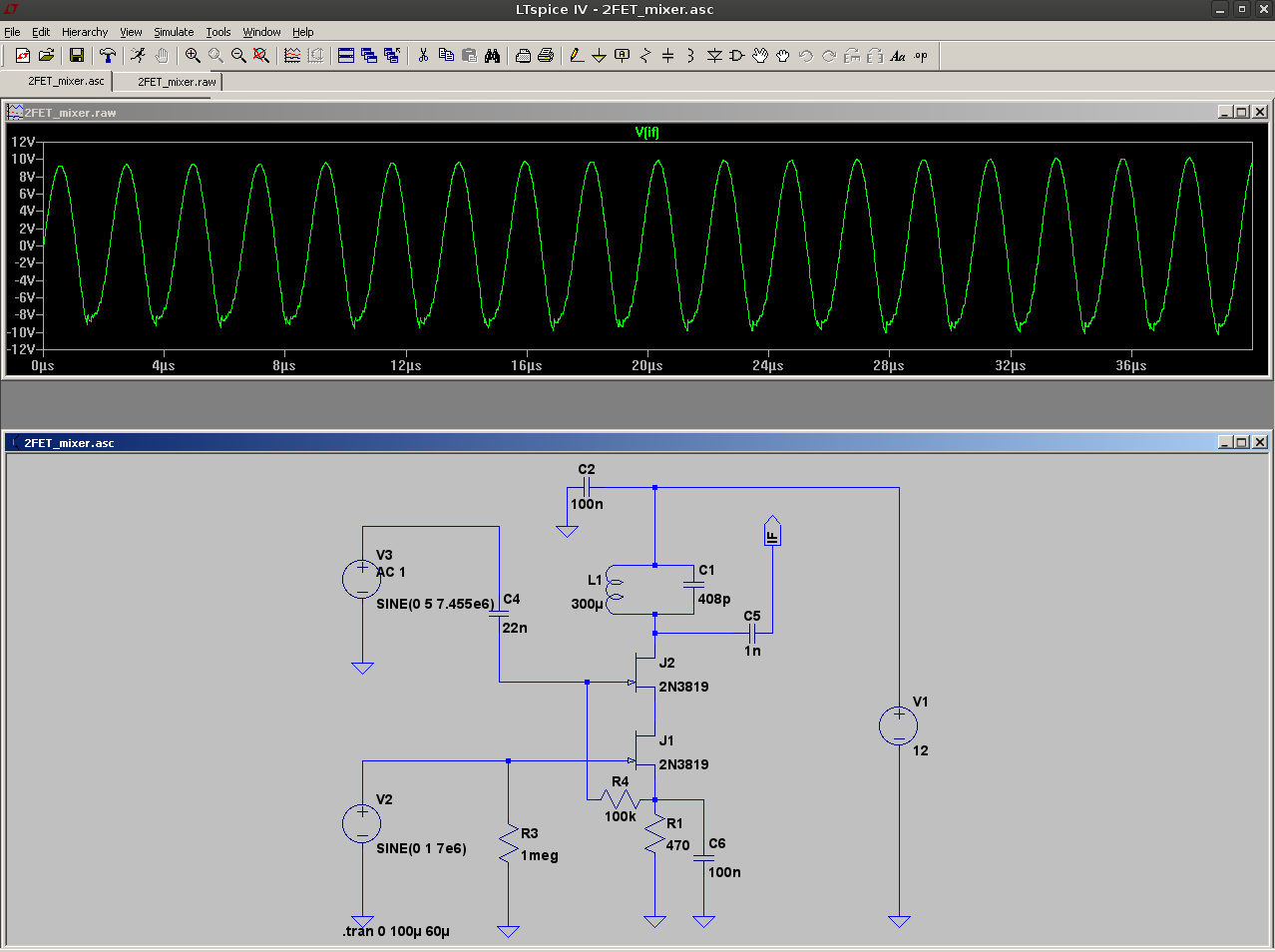Switch to the 2FET_mixer.raw tab

point(176,82)
